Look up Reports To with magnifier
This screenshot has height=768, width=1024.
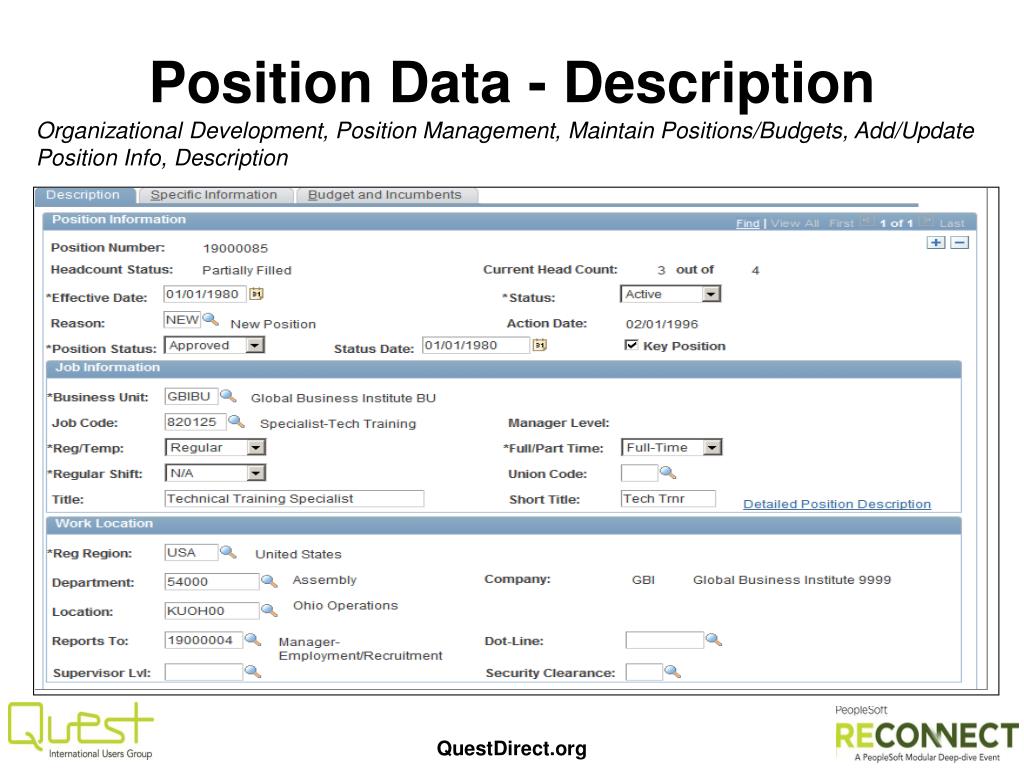point(253,639)
